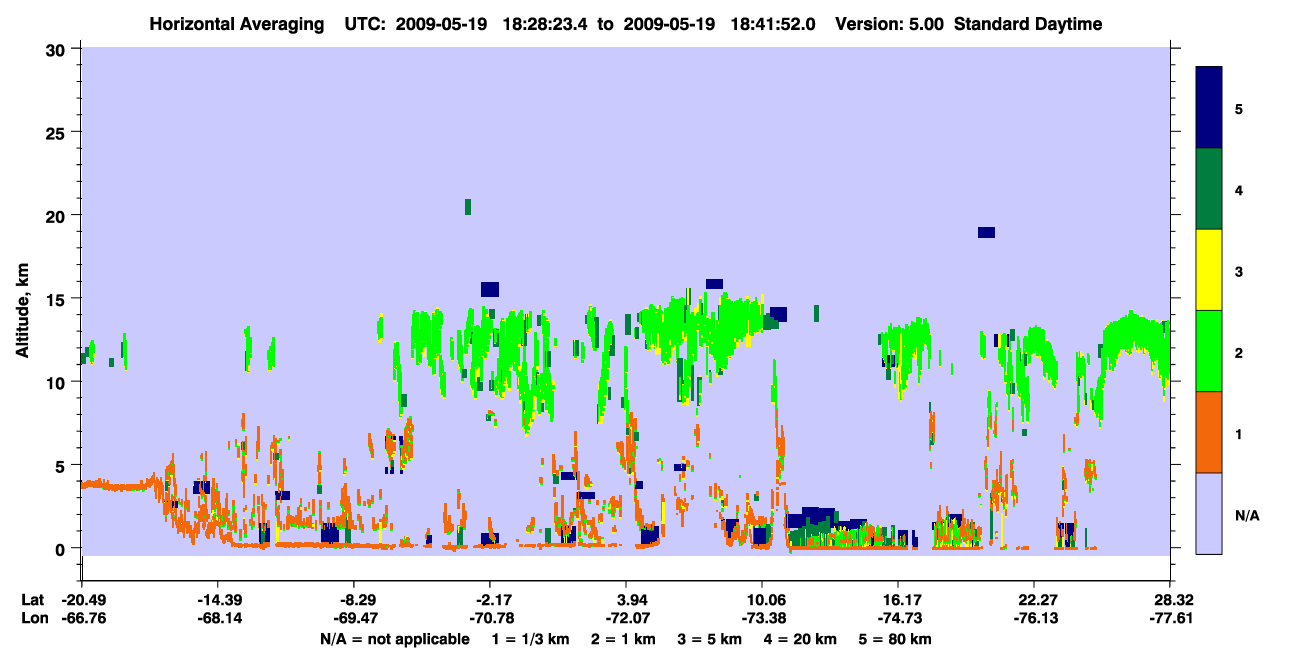
Task: Click the dark green colorbar segment labeled 4
Action: pyautogui.click(x=1209, y=189)
